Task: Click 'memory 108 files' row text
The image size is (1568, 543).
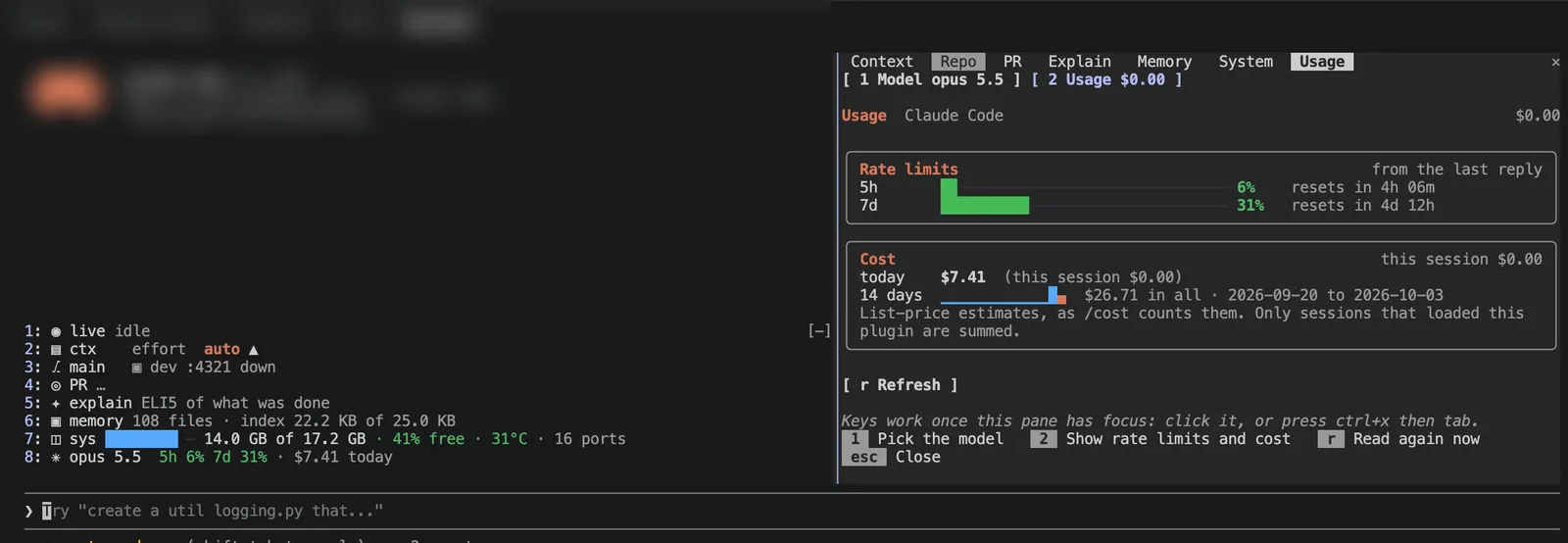Action: pos(140,421)
